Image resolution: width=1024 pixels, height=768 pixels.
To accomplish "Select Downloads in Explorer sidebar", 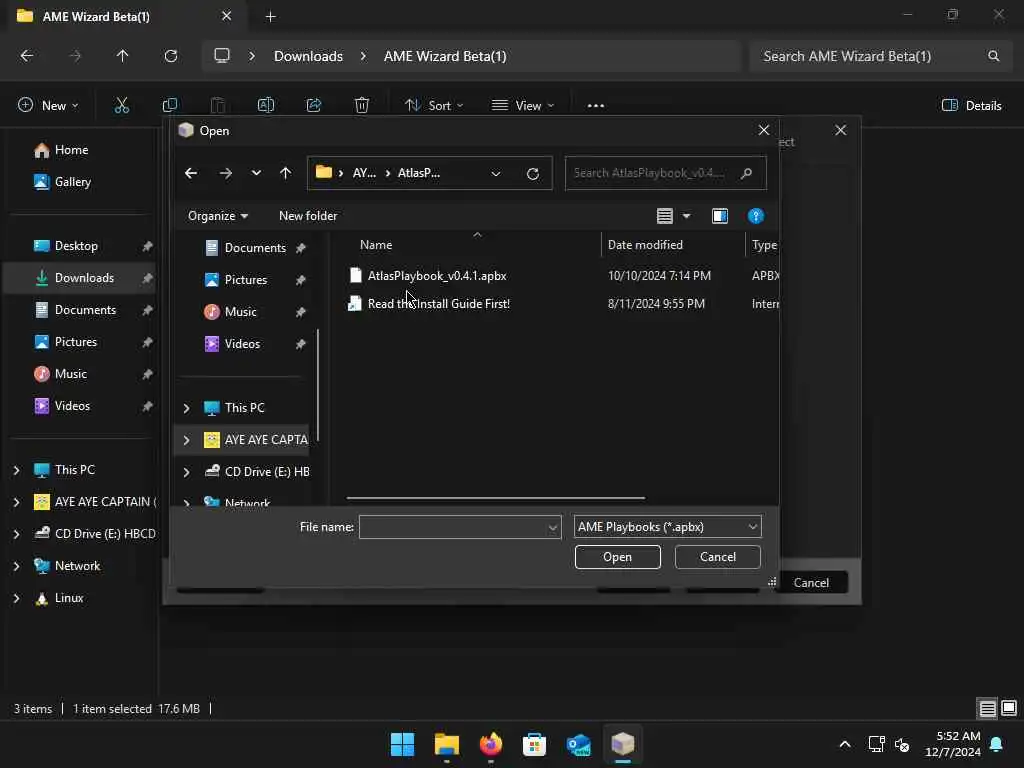I will [82, 278].
